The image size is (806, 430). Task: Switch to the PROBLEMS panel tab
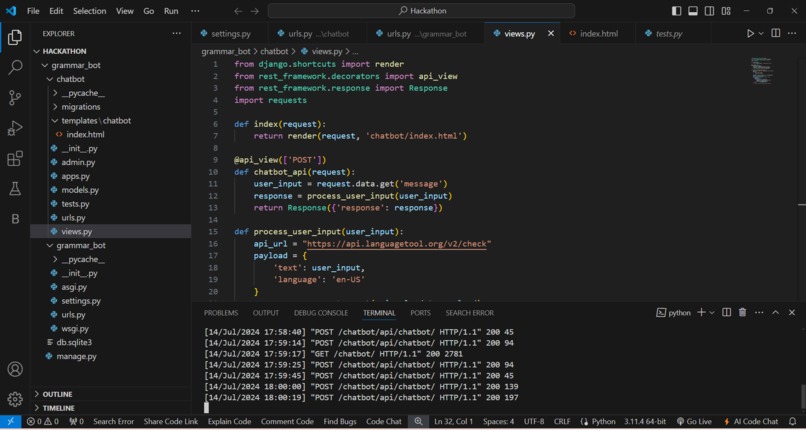coord(221,313)
